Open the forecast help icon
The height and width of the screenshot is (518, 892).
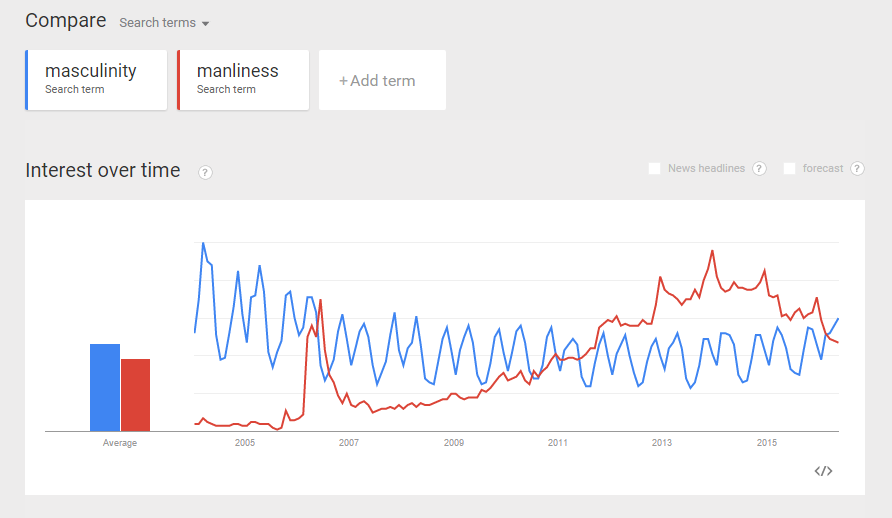point(857,169)
